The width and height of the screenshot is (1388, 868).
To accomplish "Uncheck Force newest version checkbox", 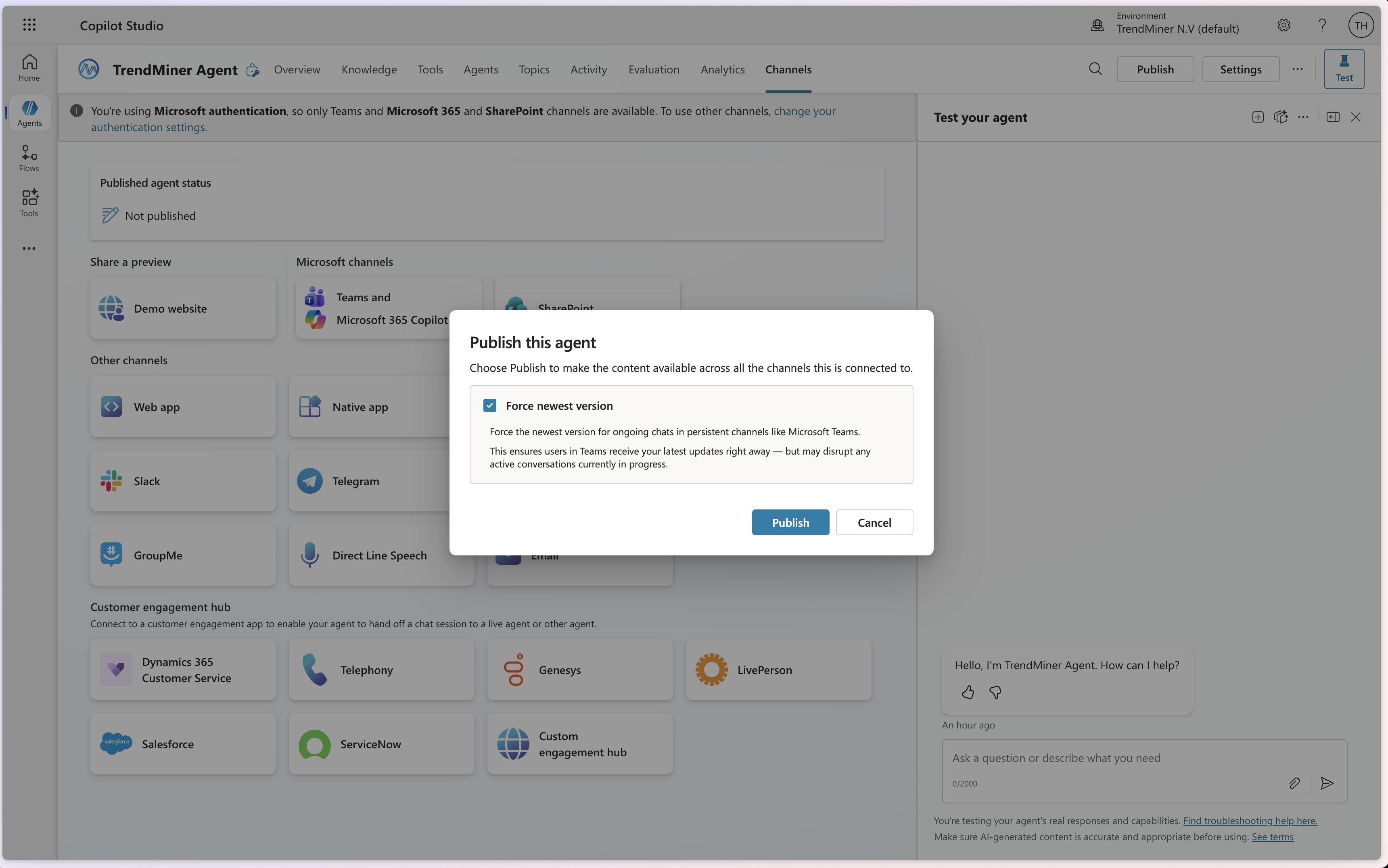I will (490, 406).
